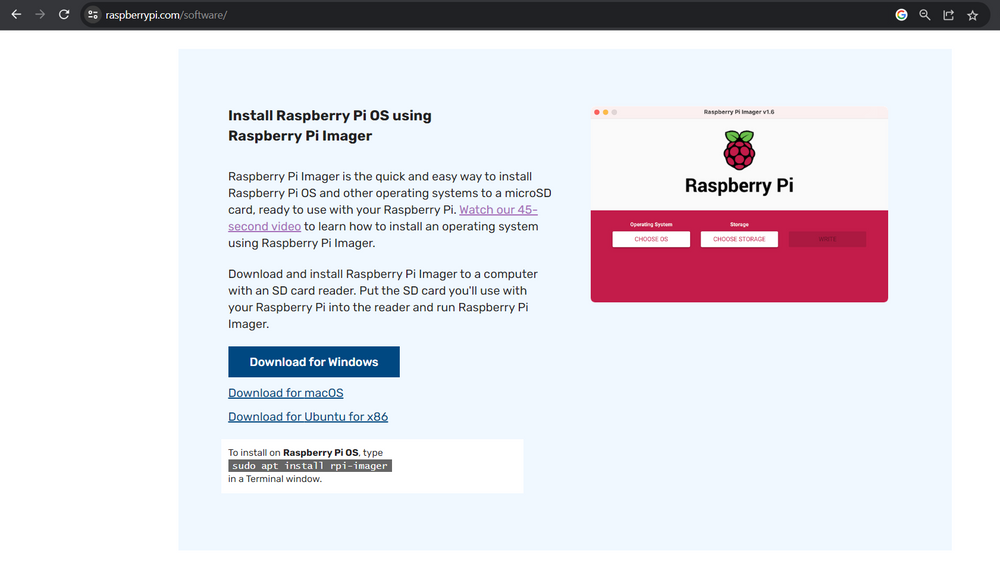Bookmark this page with star icon
This screenshot has width=1000, height=572.
pos(972,15)
